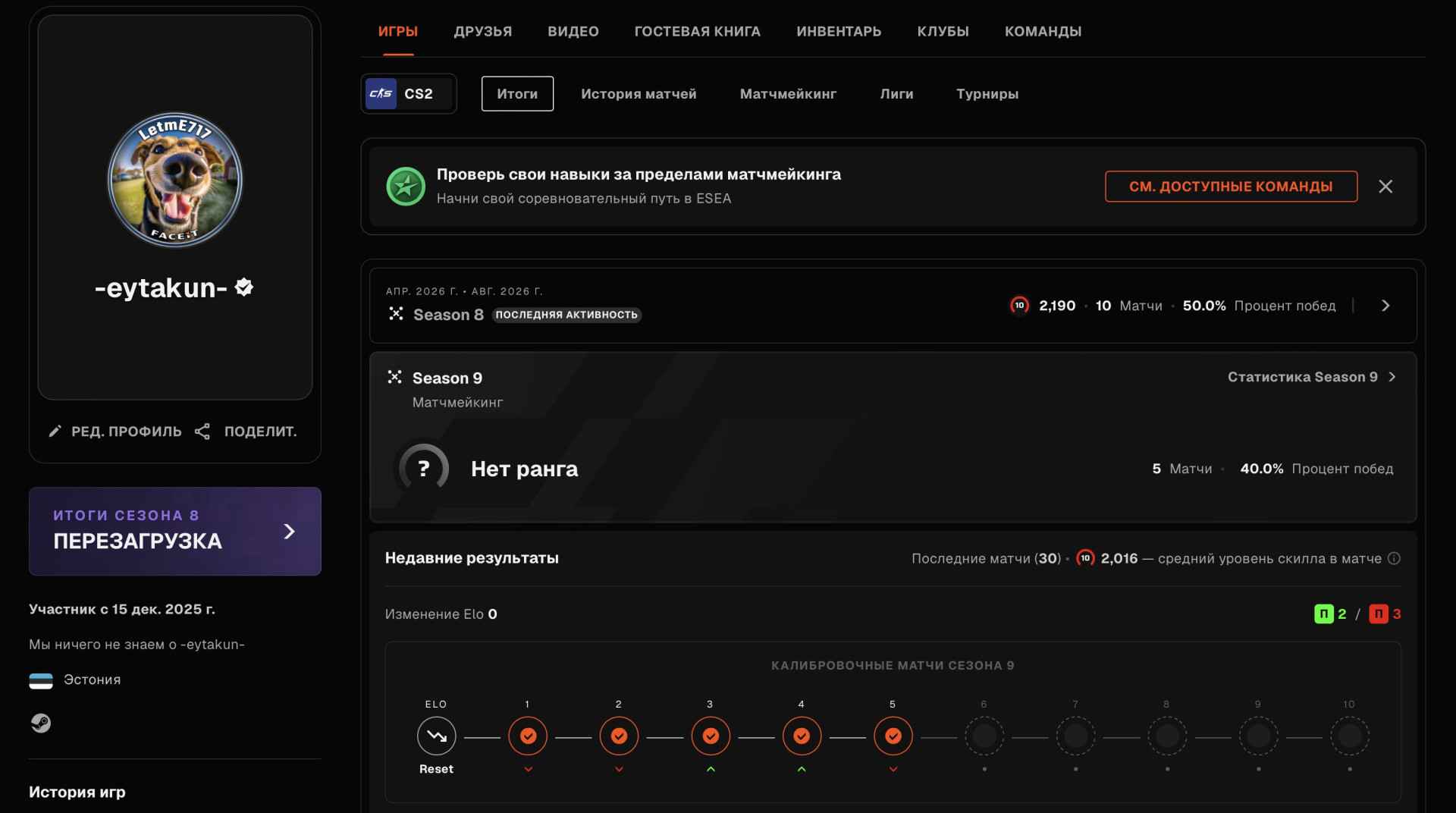Click the red П losses badge
Image resolution: width=1456 pixels, height=813 pixels.
coord(1379,614)
